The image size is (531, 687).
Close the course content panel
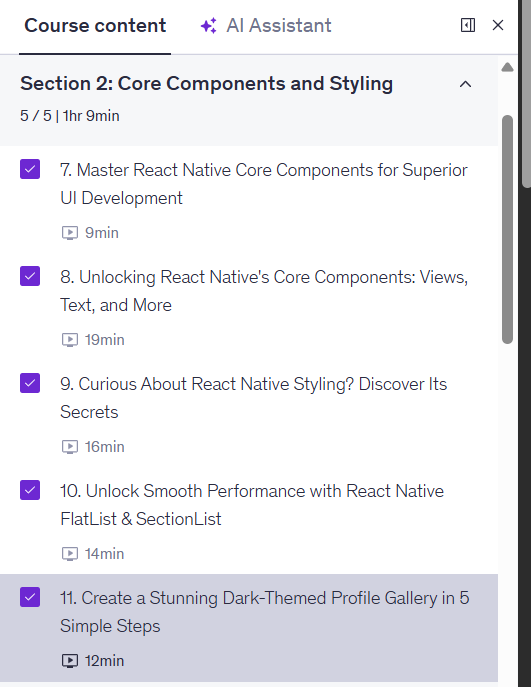pos(498,25)
